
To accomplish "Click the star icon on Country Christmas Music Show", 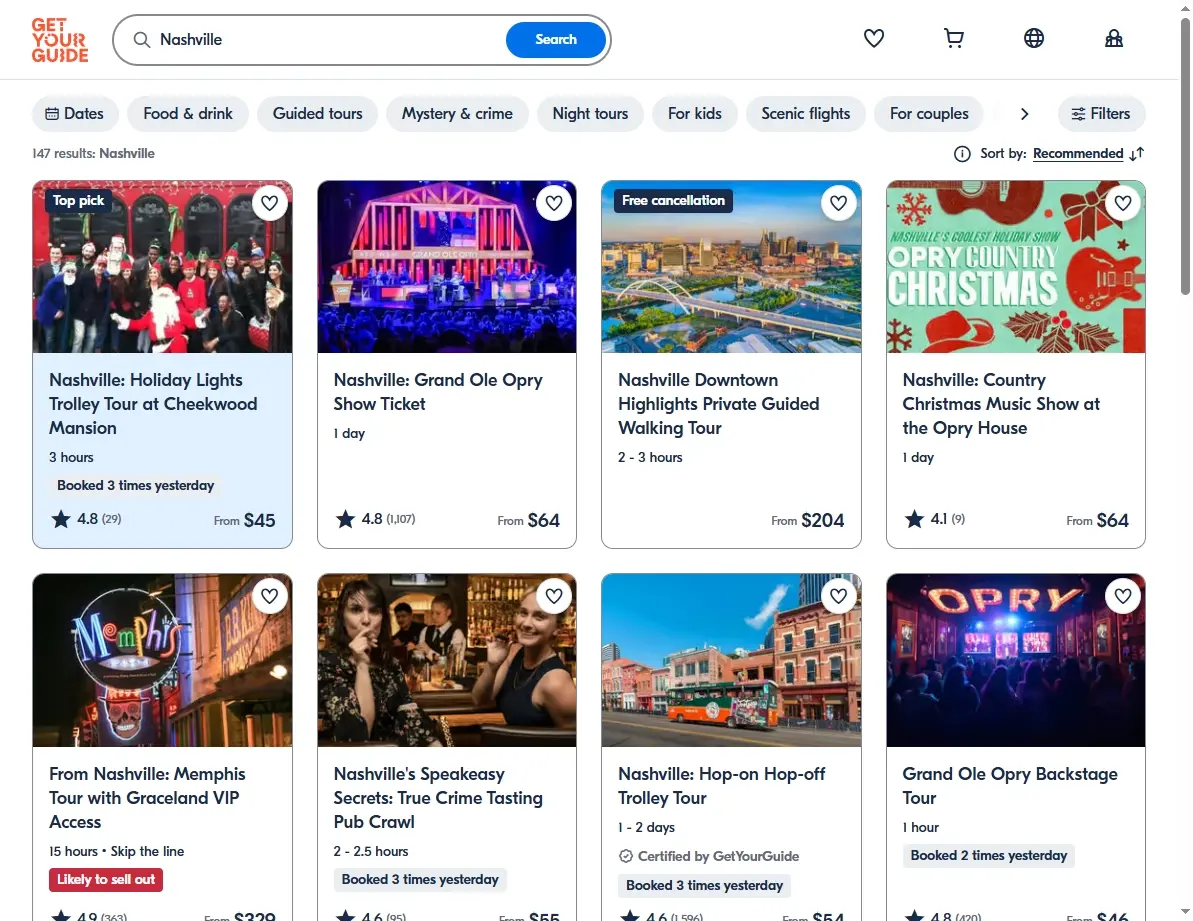I will pos(914,519).
